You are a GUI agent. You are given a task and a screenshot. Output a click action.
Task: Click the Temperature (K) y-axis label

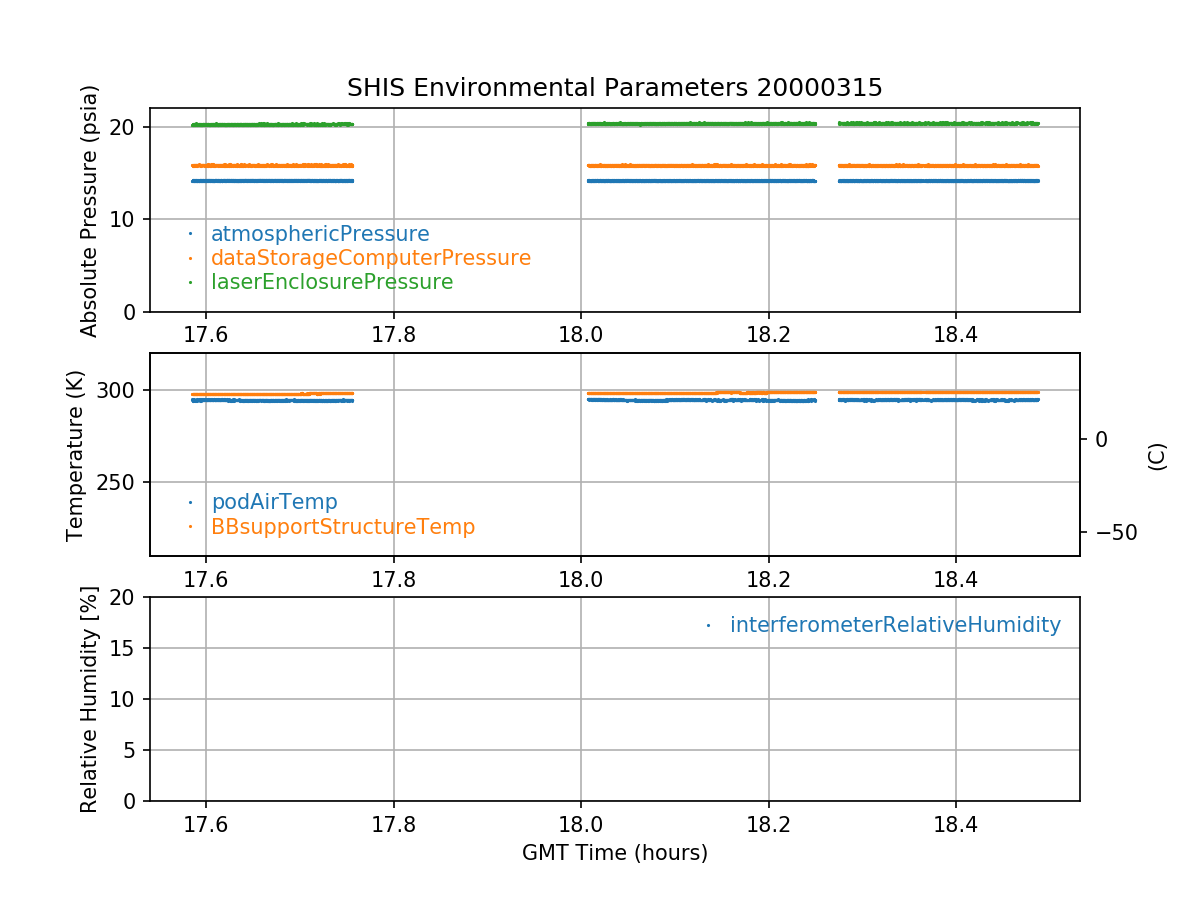(x=76, y=454)
